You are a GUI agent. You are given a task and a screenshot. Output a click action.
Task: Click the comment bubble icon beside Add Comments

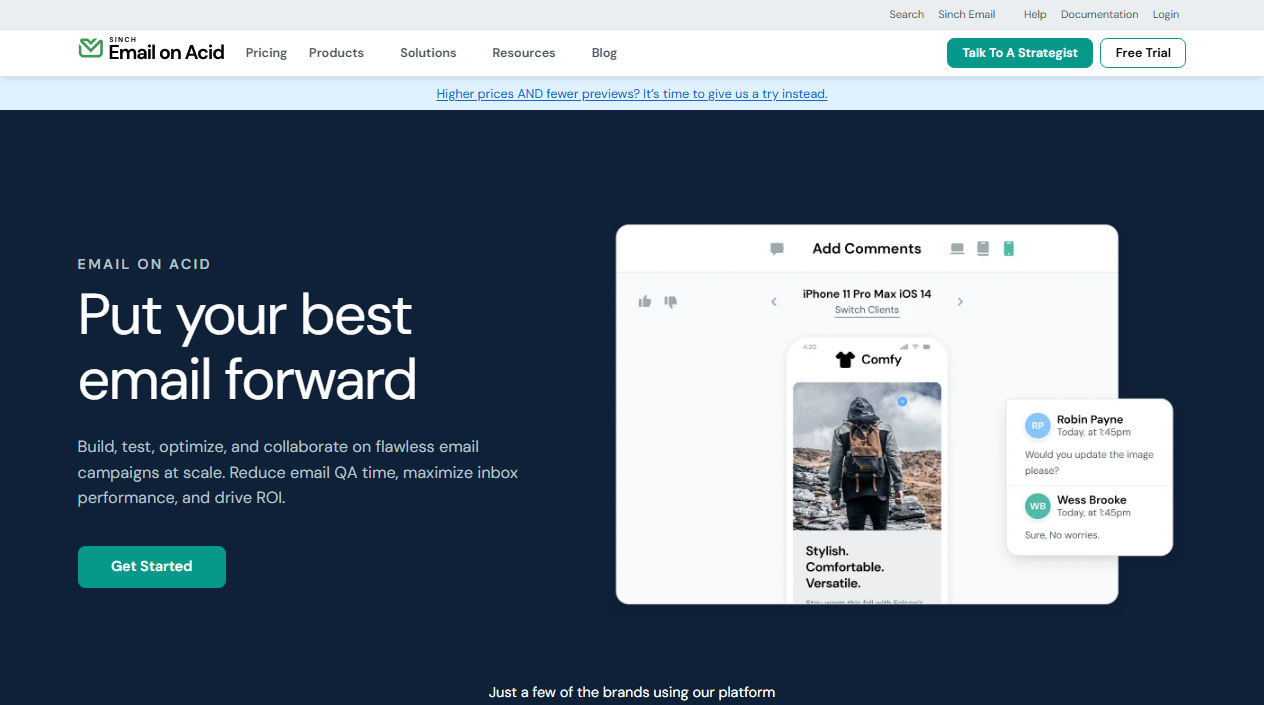[x=777, y=249]
